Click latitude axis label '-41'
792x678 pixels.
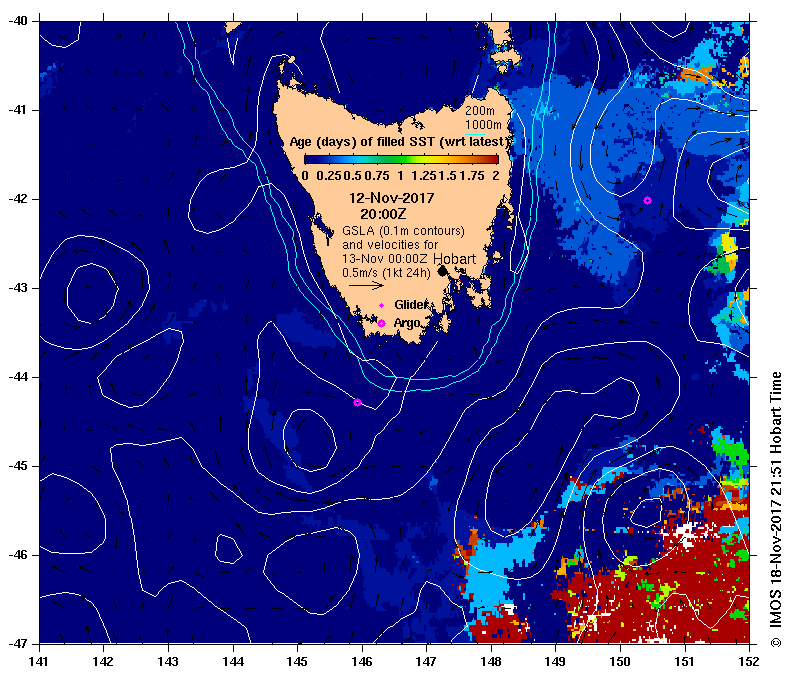tap(18, 110)
